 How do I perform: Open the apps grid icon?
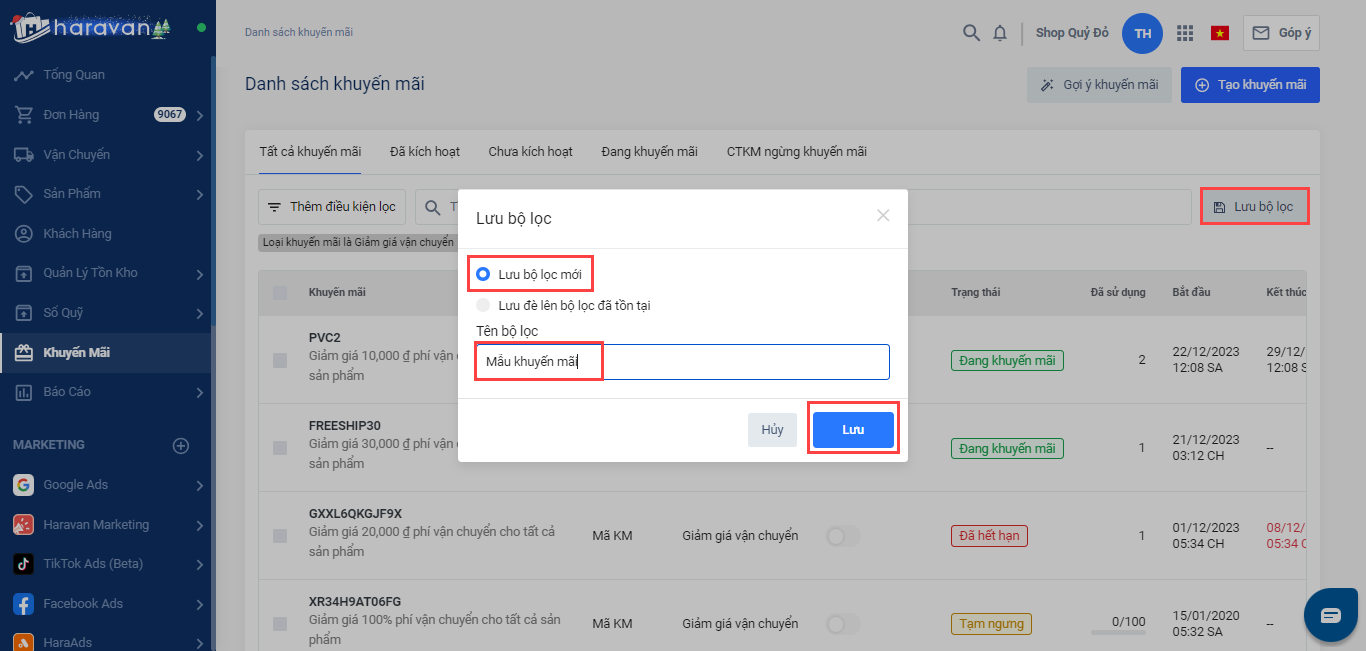(x=1185, y=33)
